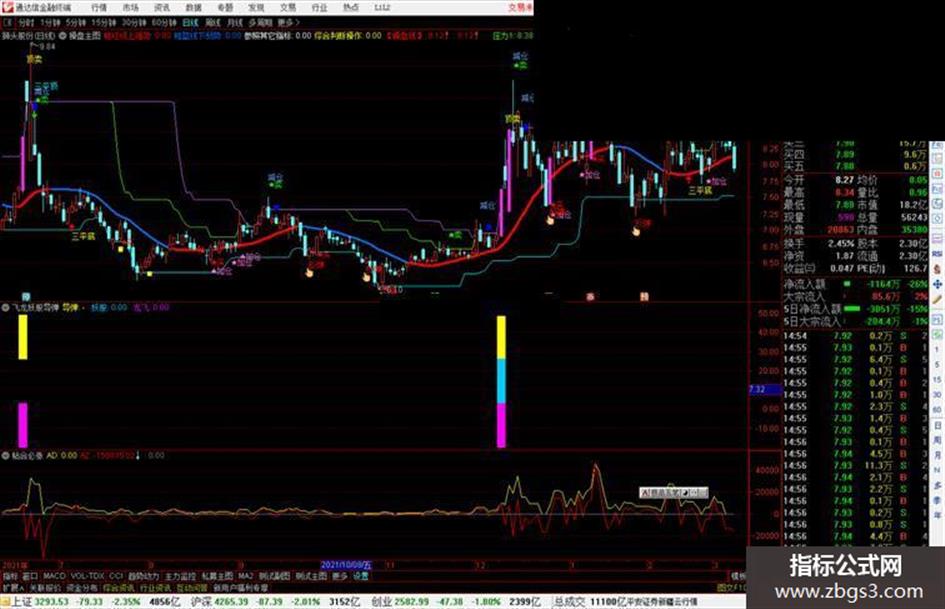Open 窗口 option in indicator bar
The image size is (945, 609).
30,576
